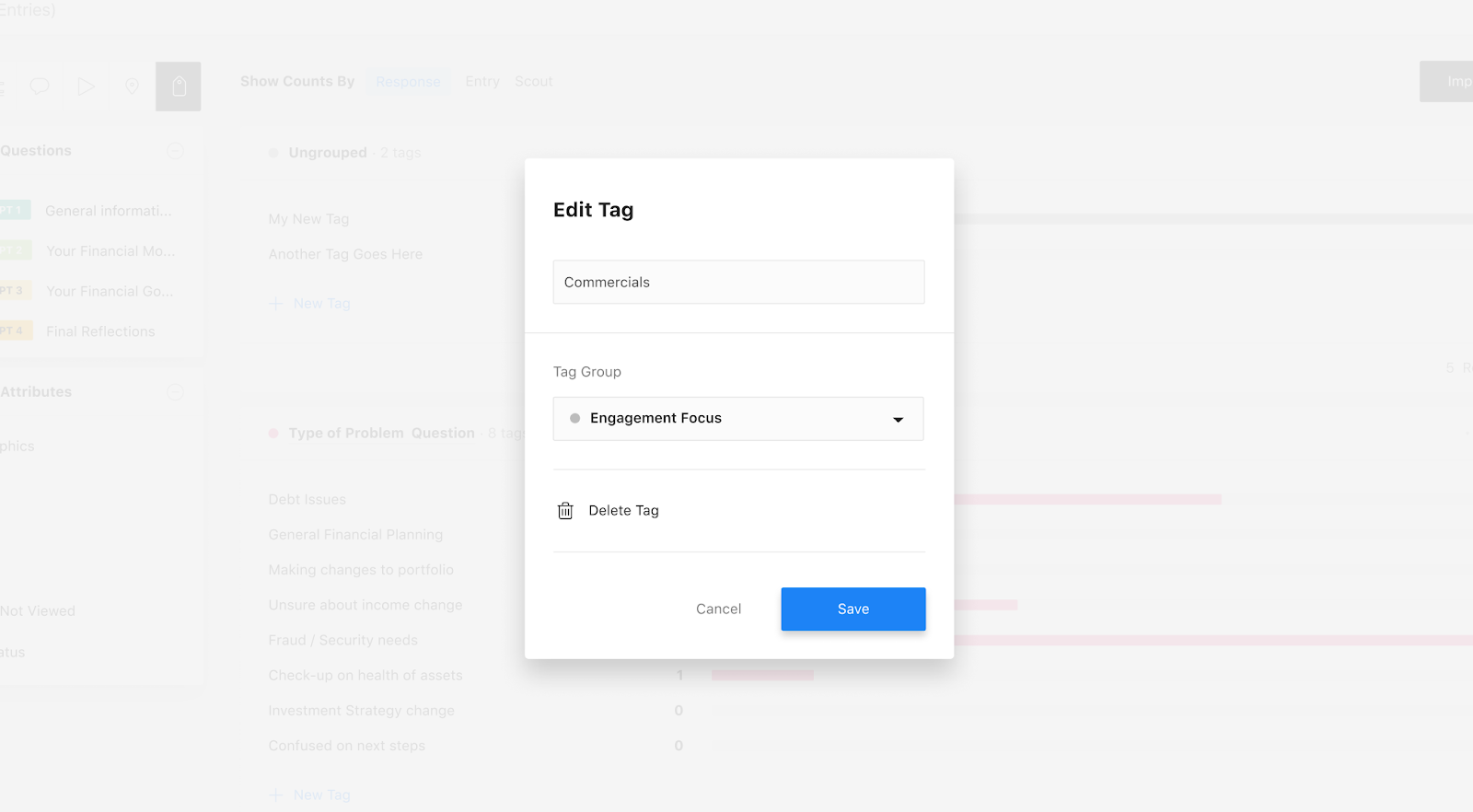1473x812 pixels.
Task: Click the play icon in background toolbar
Action: point(86,87)
